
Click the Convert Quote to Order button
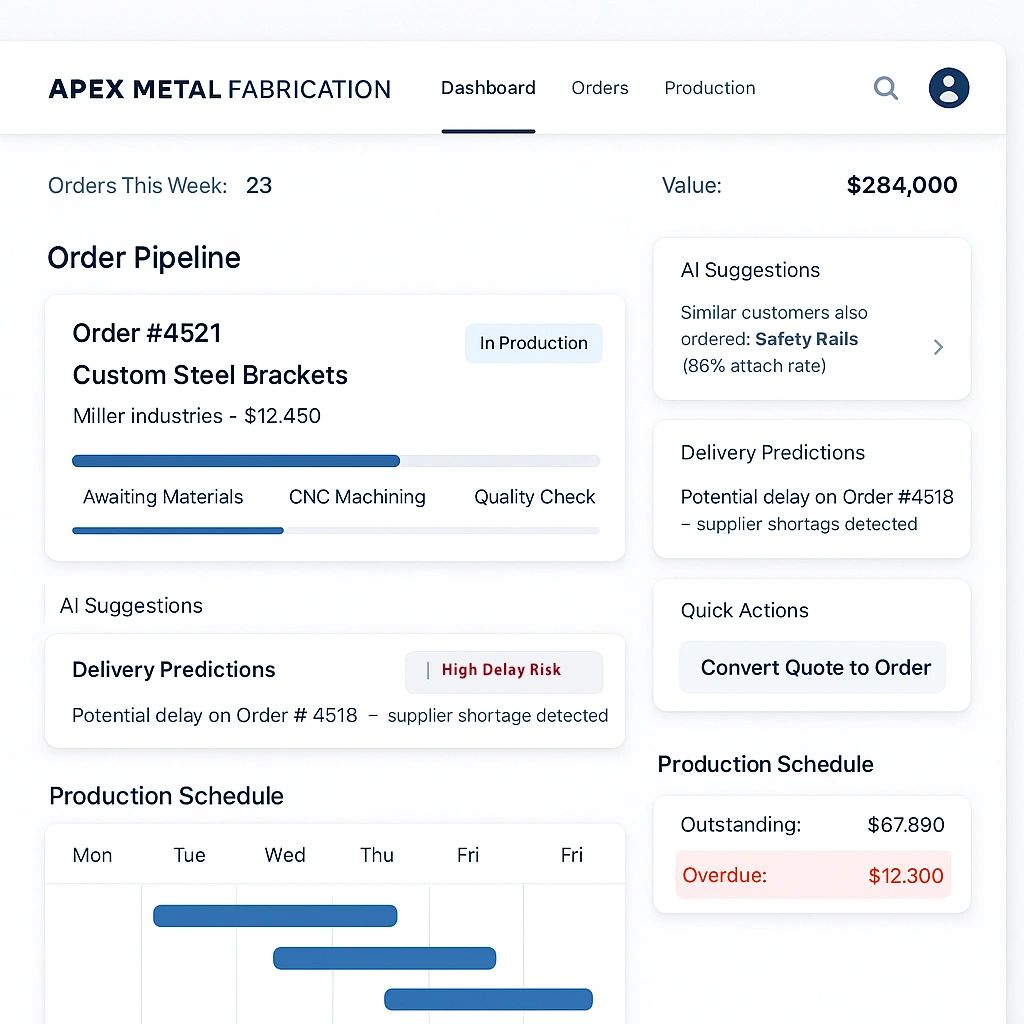tap(813, 668)
